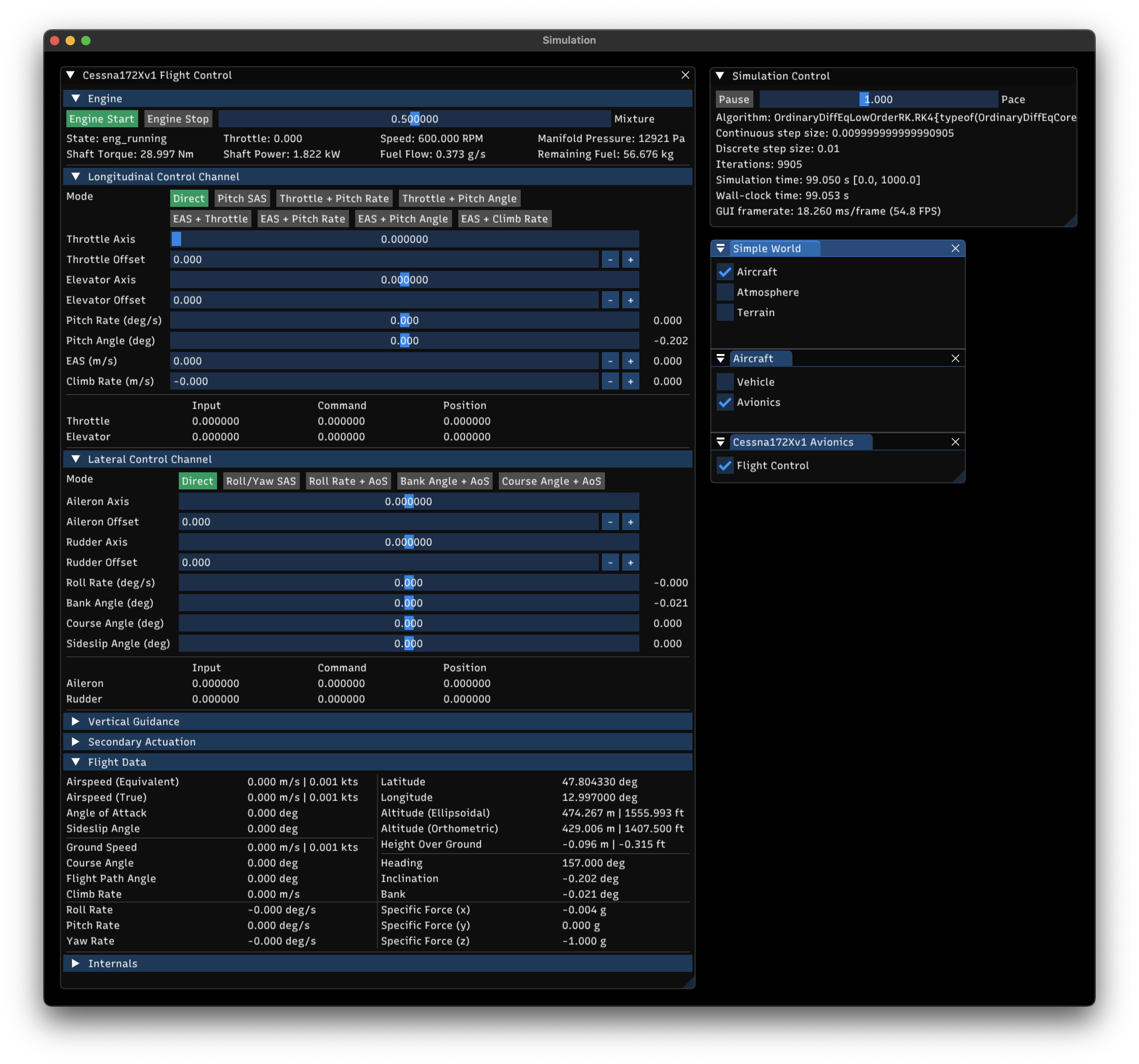Click the Throttle Axis slider
1139x1064 pixels.
pos(404,239)
